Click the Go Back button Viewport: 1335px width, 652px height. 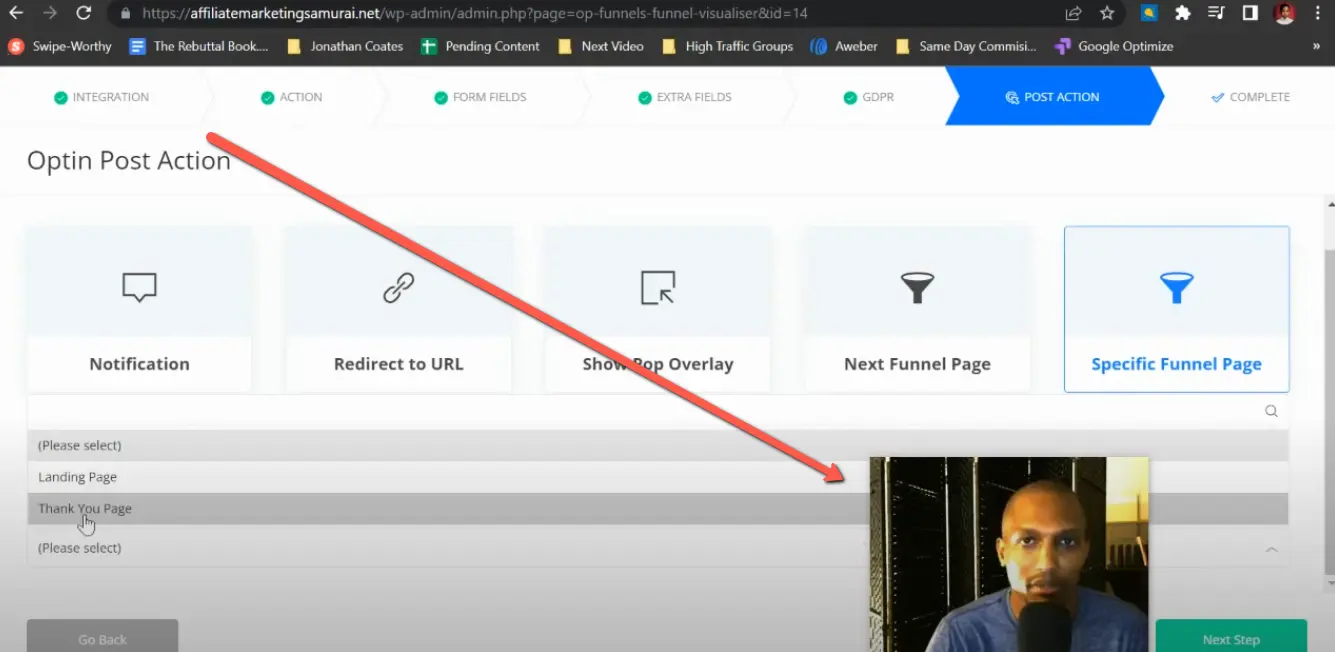pos(102,639)
